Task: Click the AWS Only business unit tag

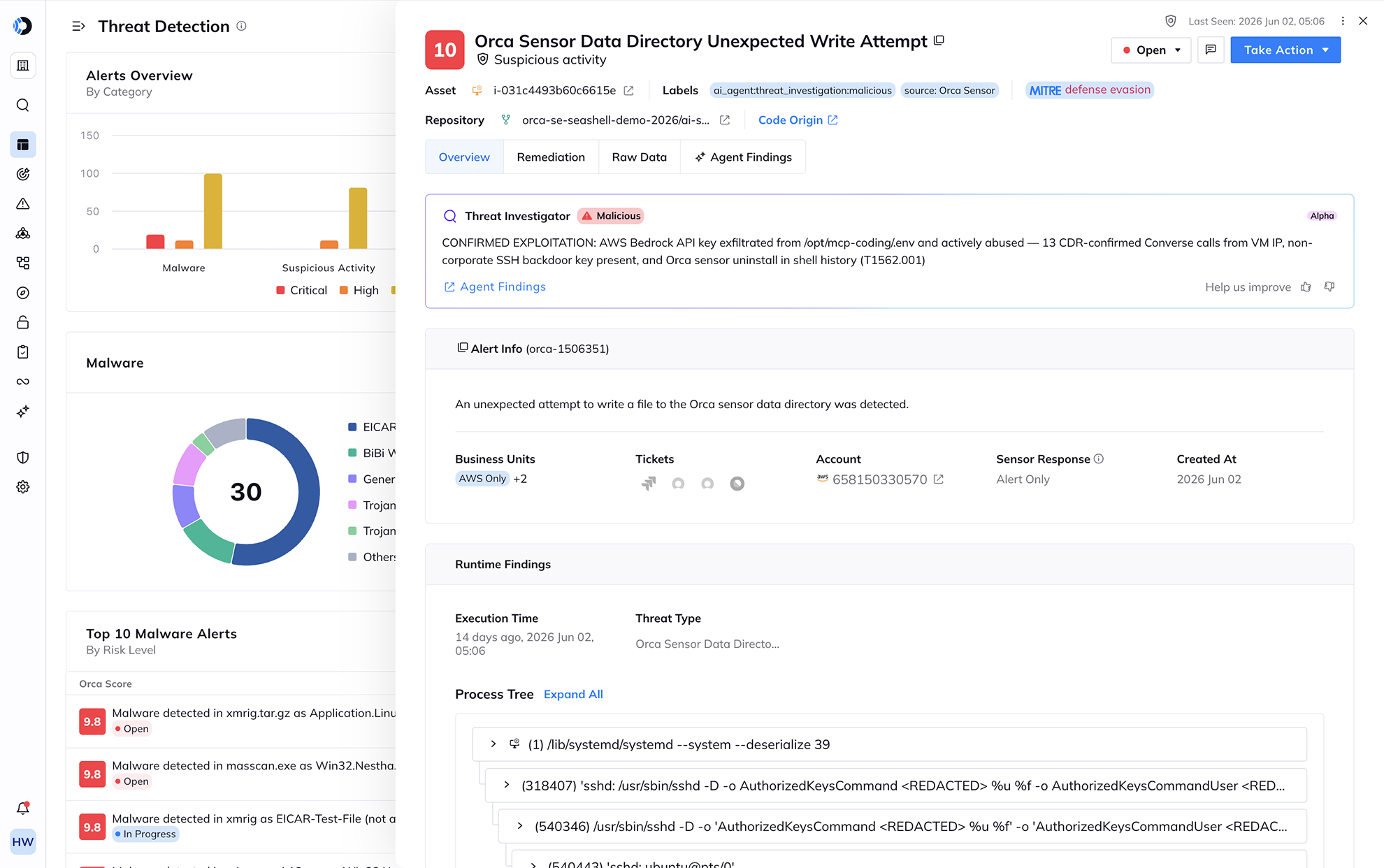Action: (482, 479)
